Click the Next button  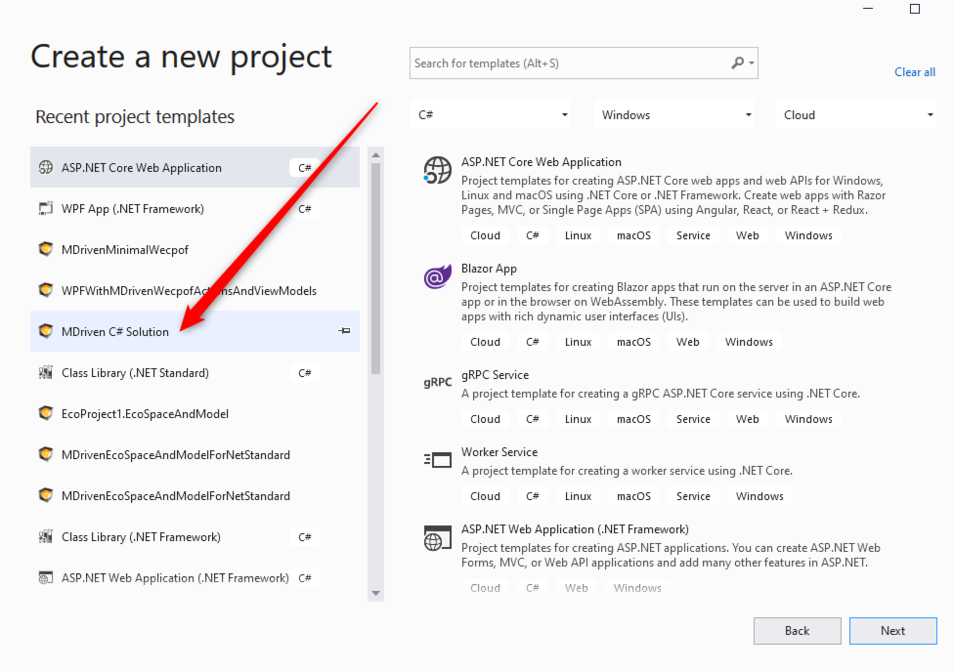point(893,631)
